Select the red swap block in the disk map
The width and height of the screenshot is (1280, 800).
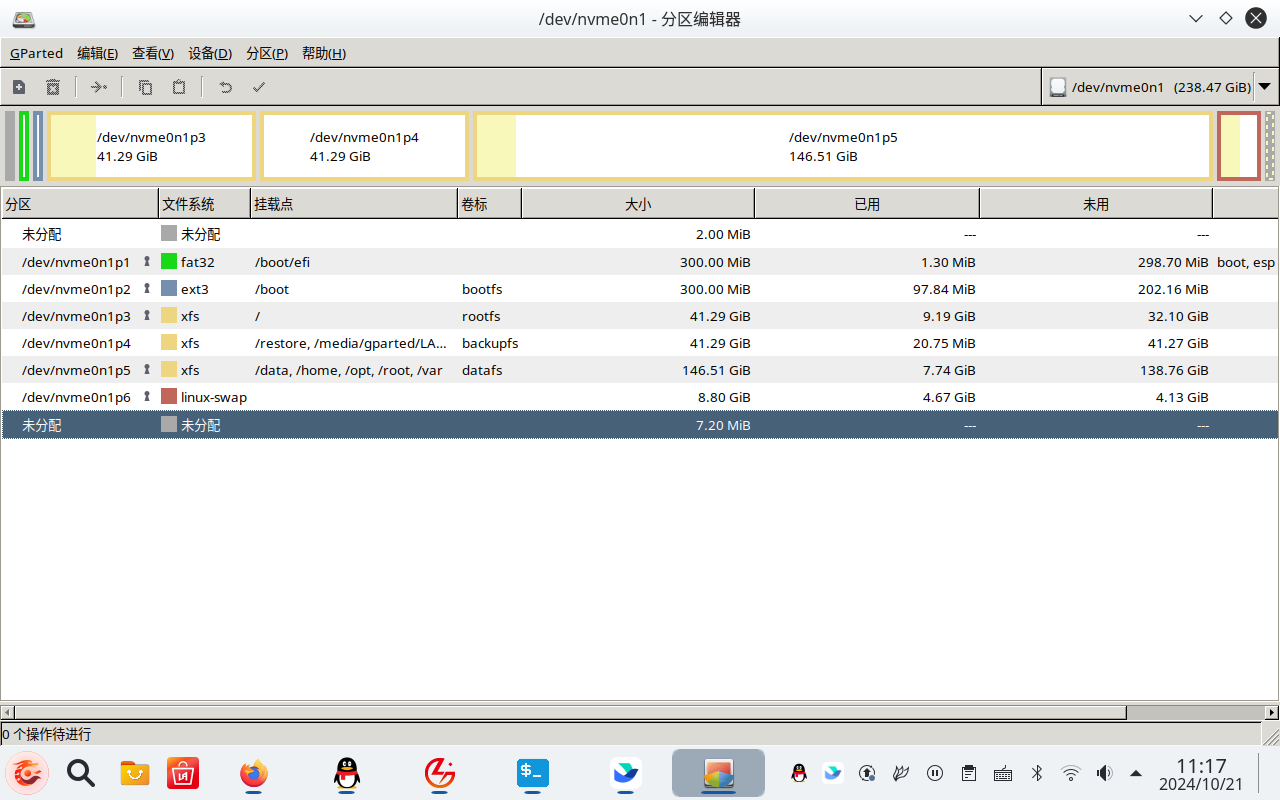(x=1239, y=146)
